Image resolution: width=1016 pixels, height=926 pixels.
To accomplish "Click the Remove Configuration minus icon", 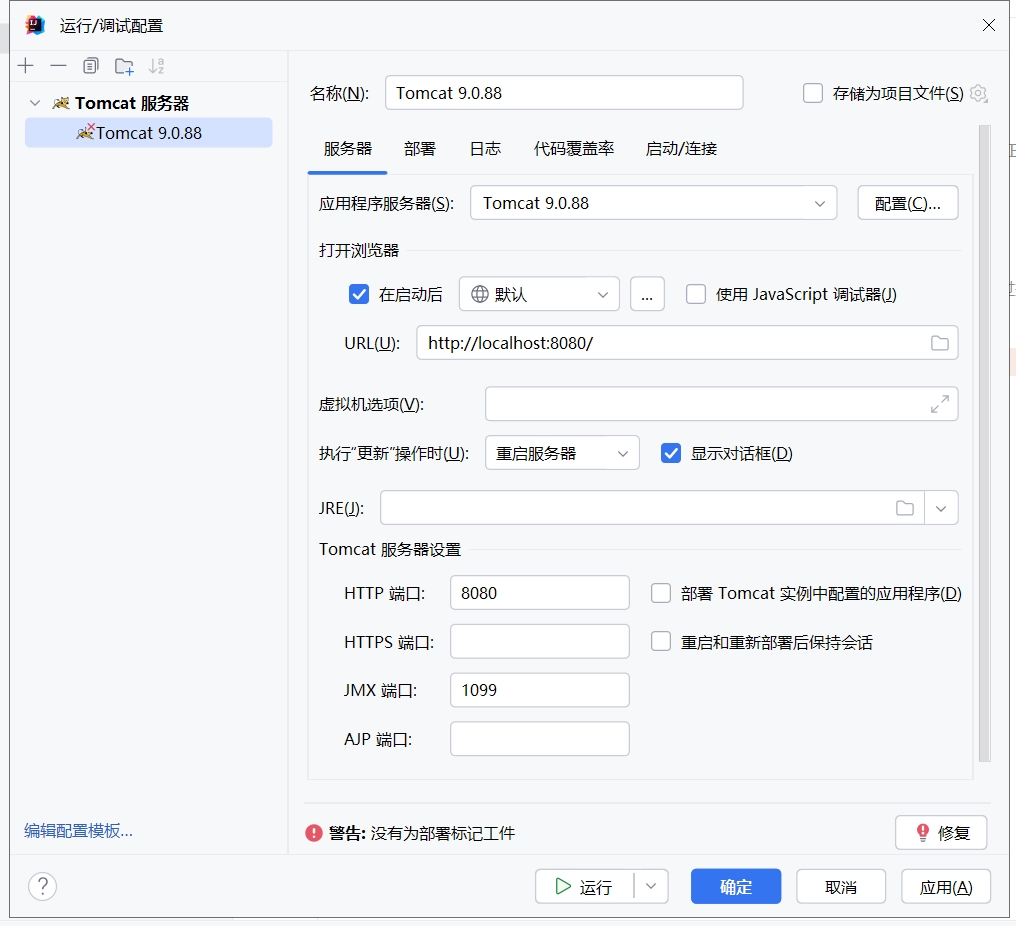I will point(58,66).
